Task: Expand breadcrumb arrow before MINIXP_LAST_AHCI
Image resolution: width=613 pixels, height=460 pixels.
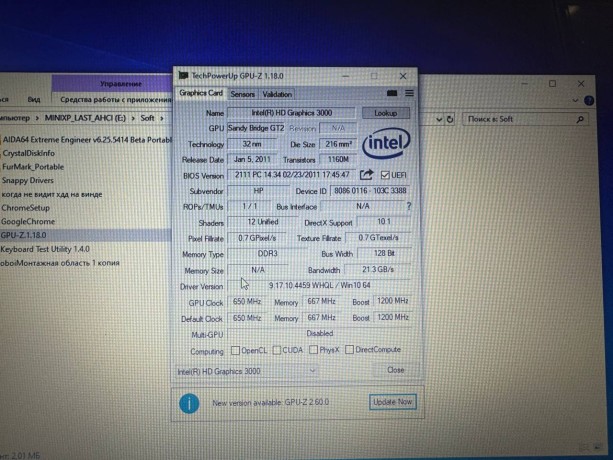Action: (37, 118)
